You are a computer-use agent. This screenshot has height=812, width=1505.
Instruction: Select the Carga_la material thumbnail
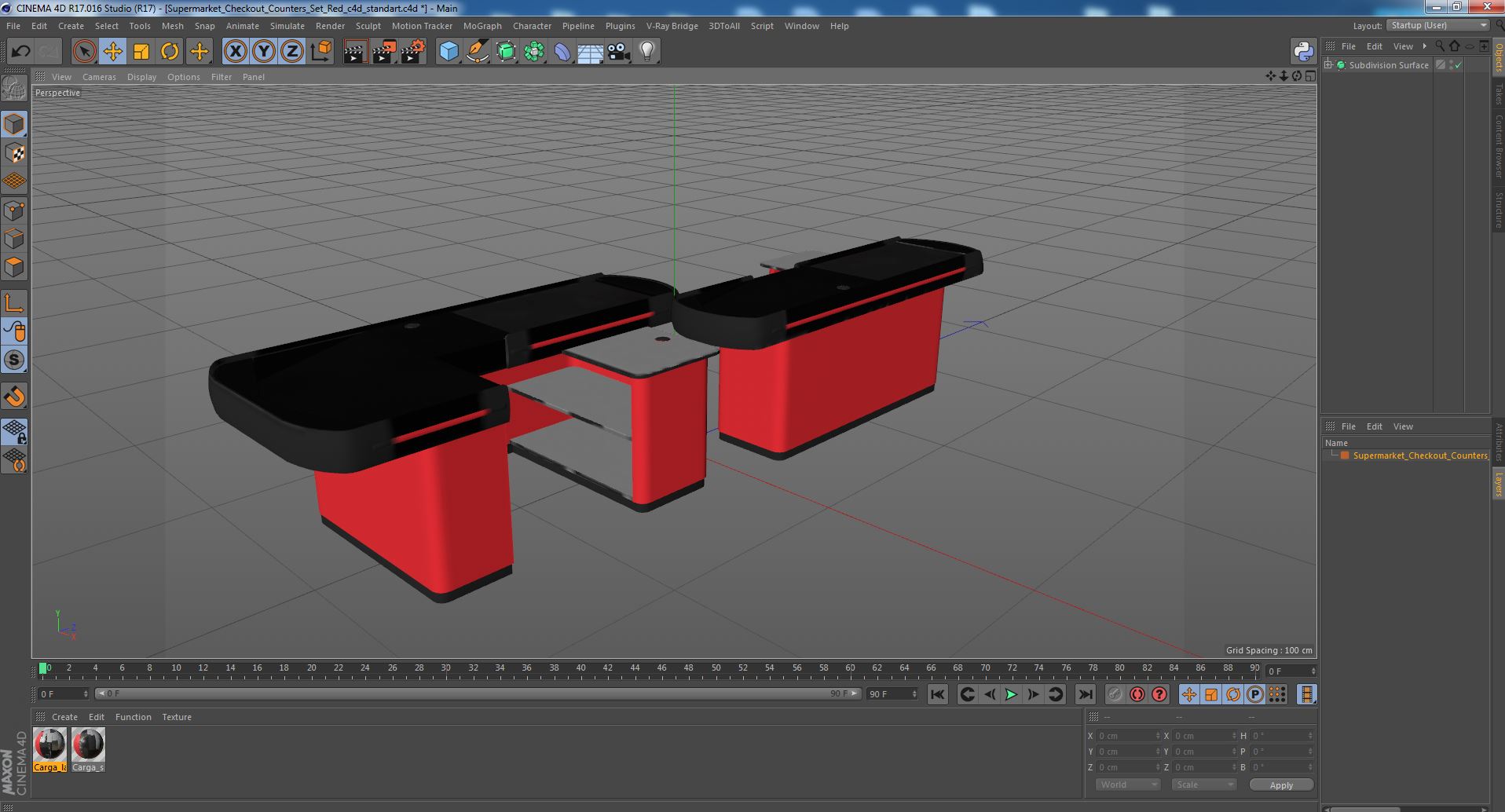coord(49,750)
